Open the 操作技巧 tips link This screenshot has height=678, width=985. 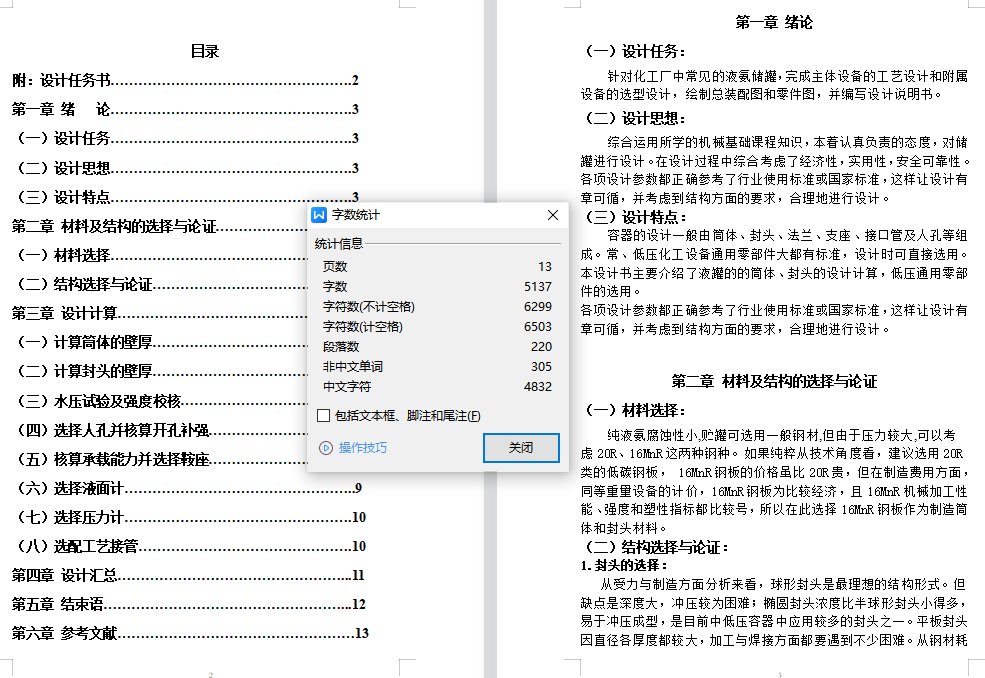tap(362, 448)
